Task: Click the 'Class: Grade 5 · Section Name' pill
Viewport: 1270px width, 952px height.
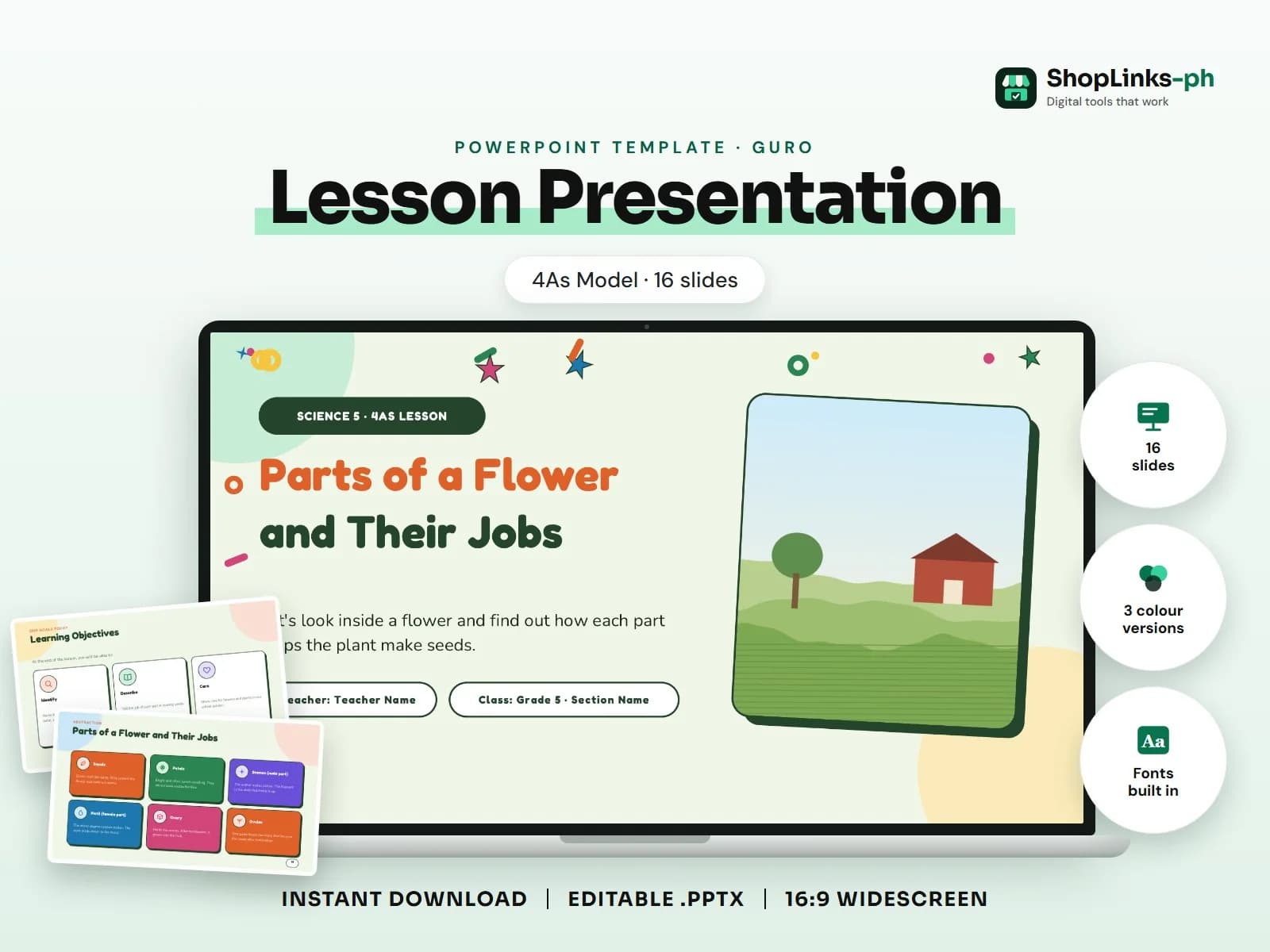Action: click(x=564, y=700)
